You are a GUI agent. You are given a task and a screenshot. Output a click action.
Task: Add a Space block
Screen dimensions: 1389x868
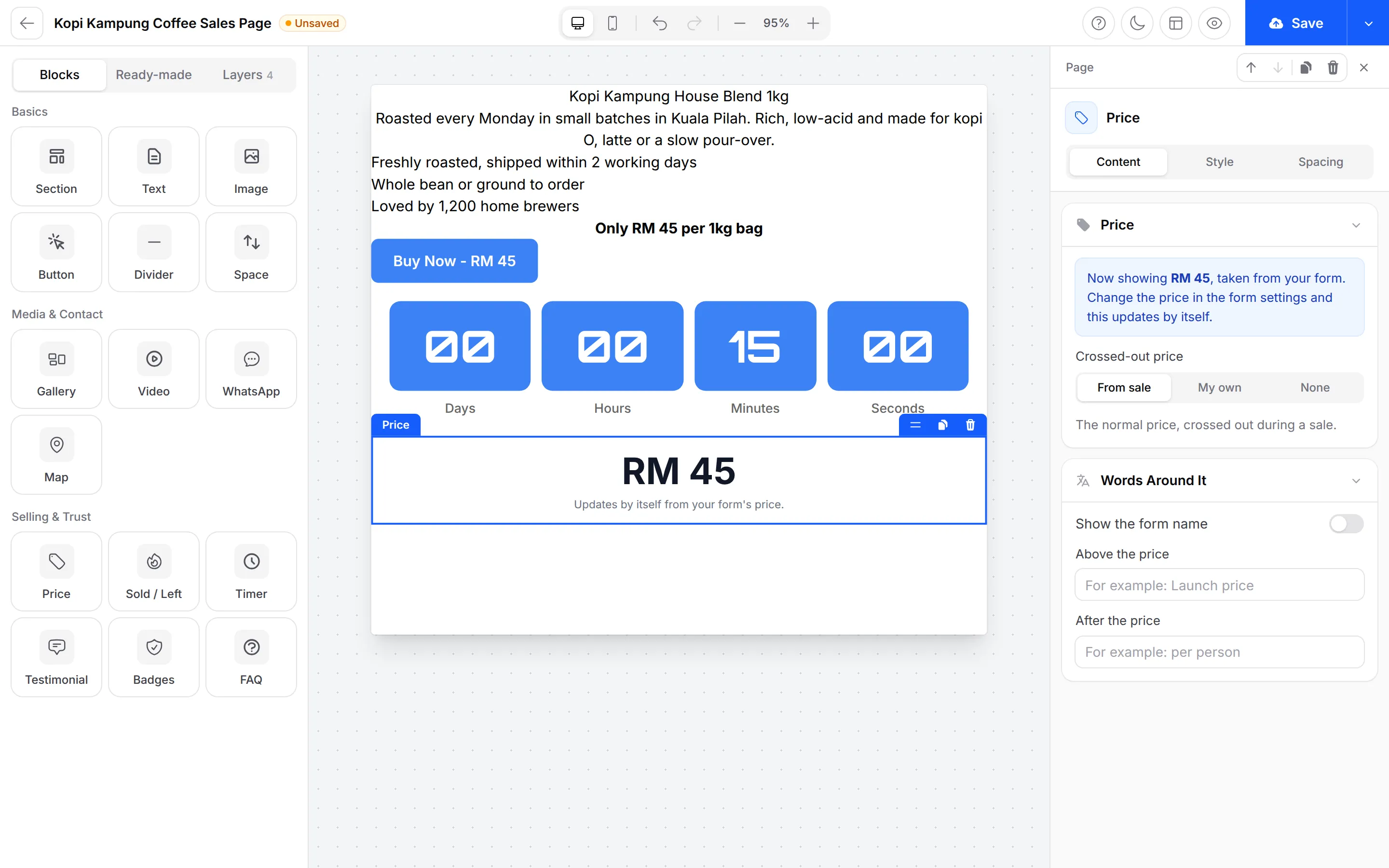click(x=251, y=253)
